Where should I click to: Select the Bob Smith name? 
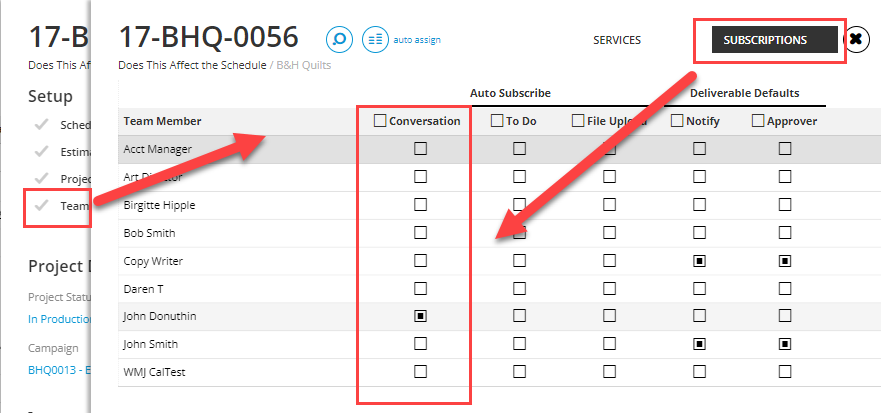coord(149,233)
